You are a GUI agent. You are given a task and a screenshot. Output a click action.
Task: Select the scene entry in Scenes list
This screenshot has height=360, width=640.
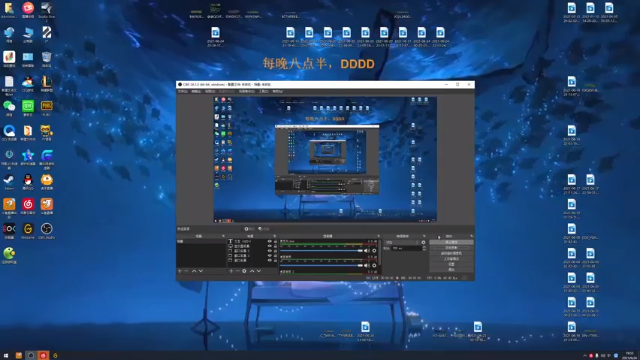pos(201,242)
